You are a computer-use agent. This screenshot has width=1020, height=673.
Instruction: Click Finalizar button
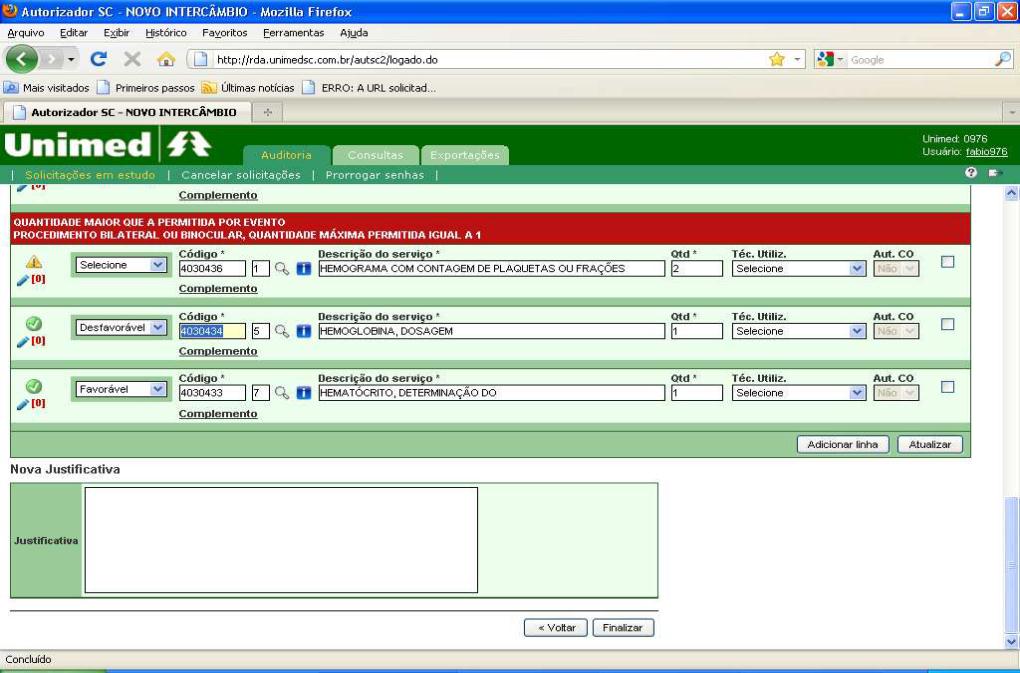coord(623,628)
